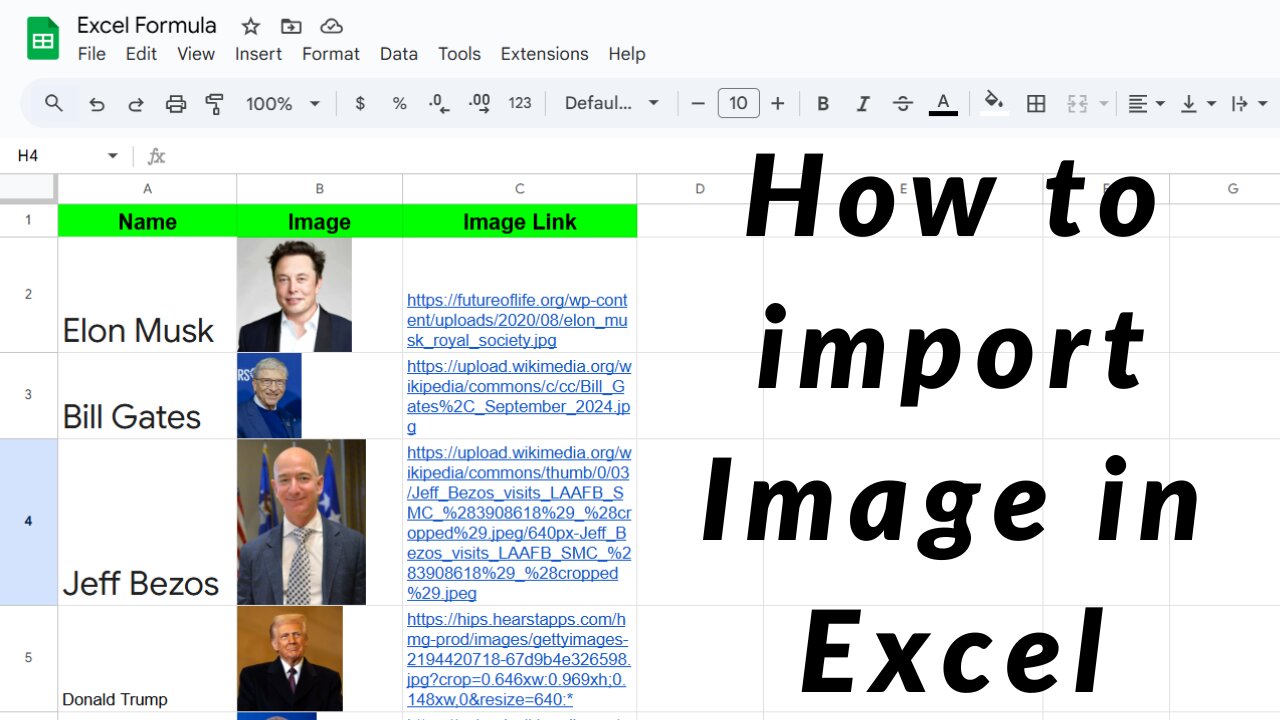Click the redo arrow
Screen dimensions: 1280x720
click(x=136, y=103)
